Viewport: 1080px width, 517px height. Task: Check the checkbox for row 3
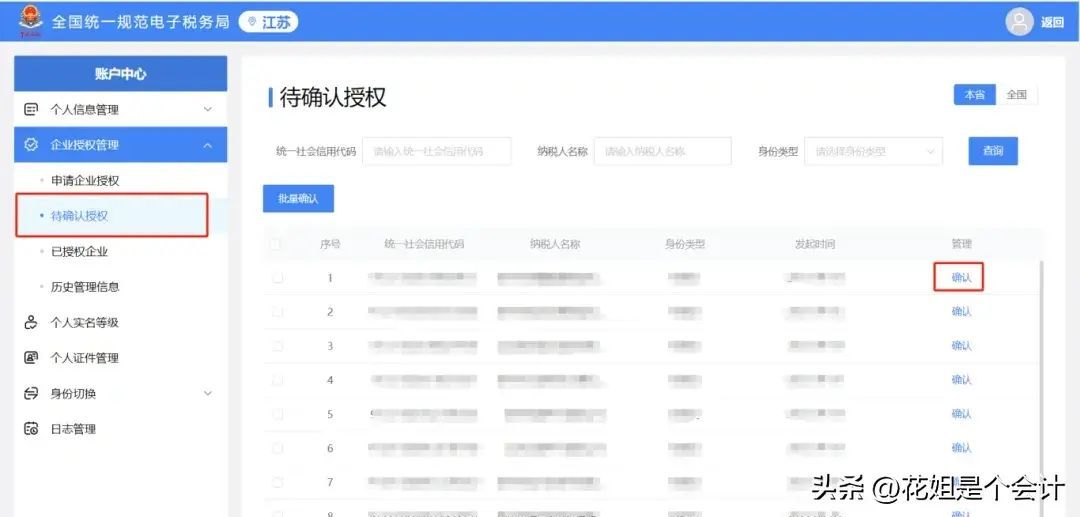[278, 346]
